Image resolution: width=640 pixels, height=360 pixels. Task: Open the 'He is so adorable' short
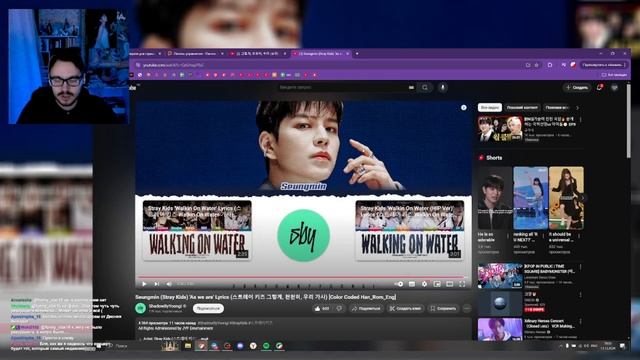[x=494, y=198]
